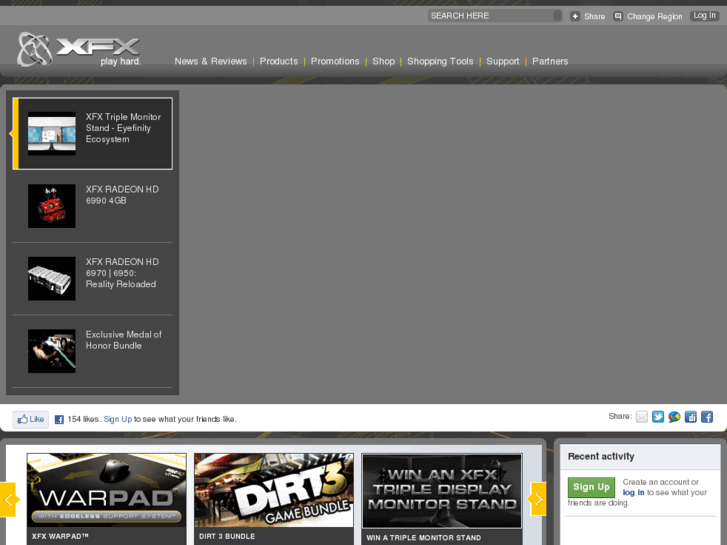Open the Partners menu
The height and width of the screenshot is (545, 727).
(x=550, y=61)
